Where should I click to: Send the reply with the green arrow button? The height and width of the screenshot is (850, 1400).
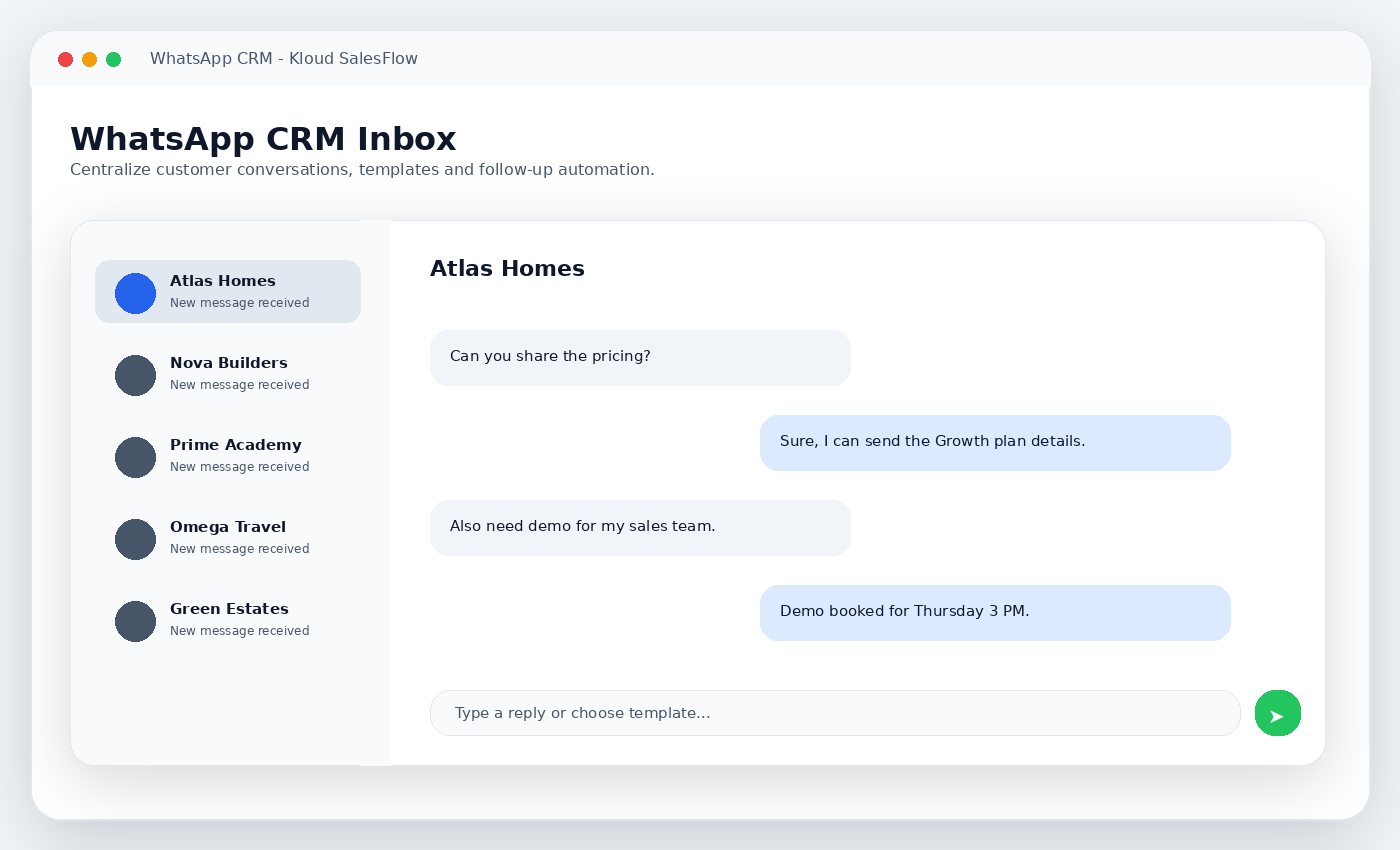1278,713
